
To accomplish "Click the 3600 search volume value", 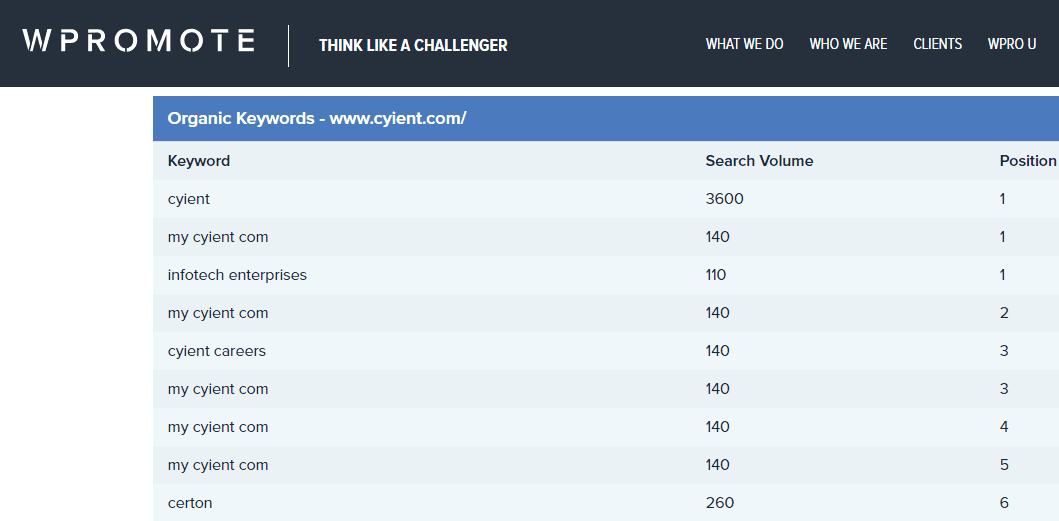I will 725,199.
